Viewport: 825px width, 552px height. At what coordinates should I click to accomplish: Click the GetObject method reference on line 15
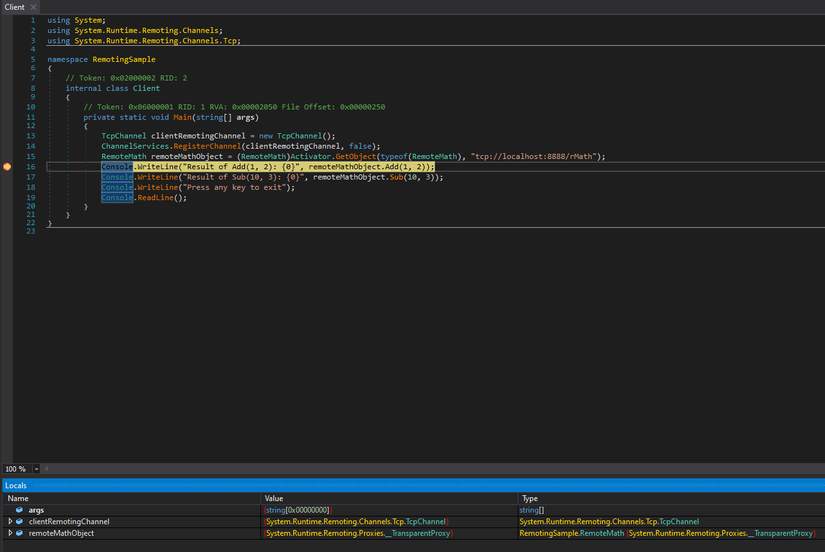[x=355, y=157]
